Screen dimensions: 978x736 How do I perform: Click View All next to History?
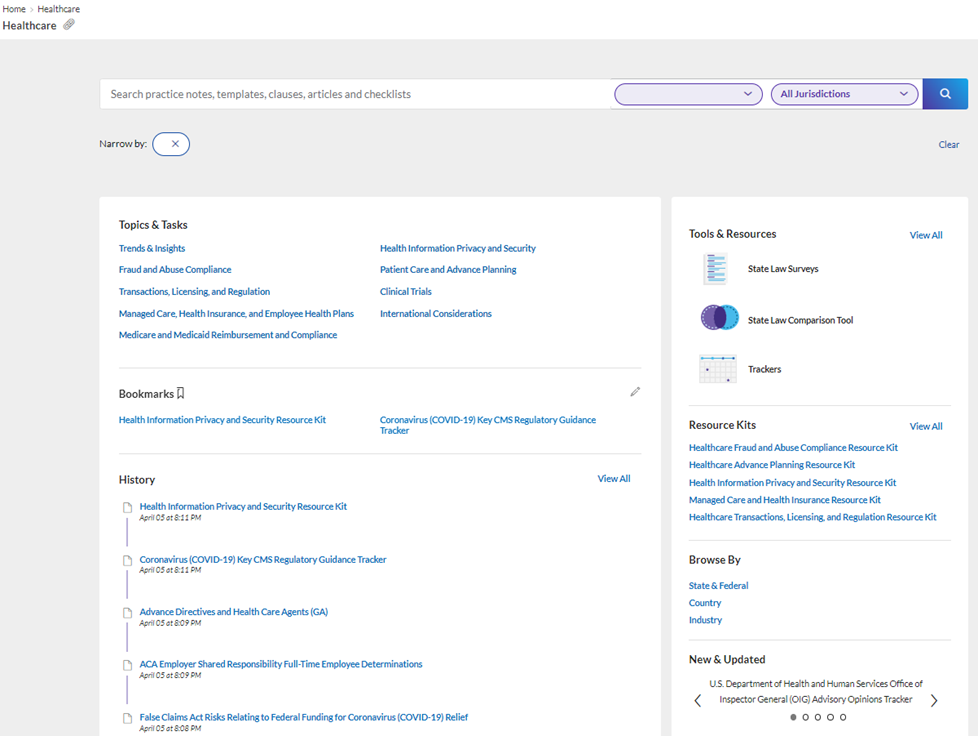[614, 478]
